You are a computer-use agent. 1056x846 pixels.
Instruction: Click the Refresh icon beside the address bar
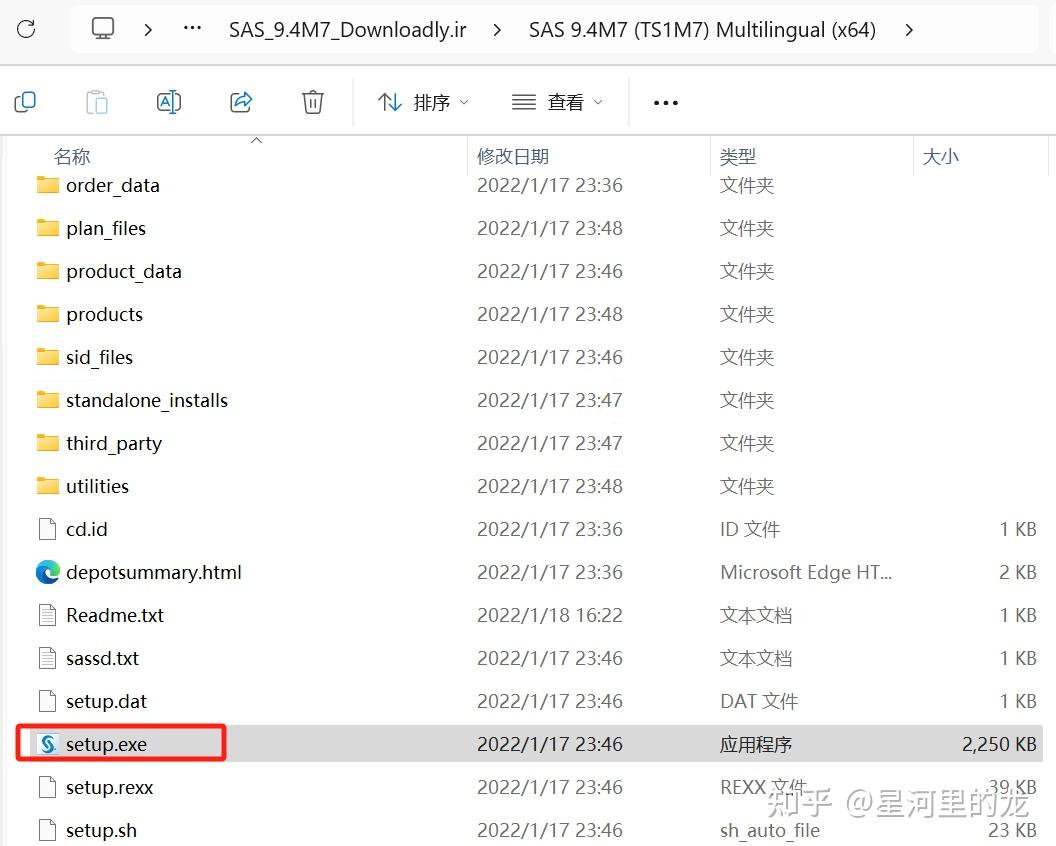coord(27,29)
